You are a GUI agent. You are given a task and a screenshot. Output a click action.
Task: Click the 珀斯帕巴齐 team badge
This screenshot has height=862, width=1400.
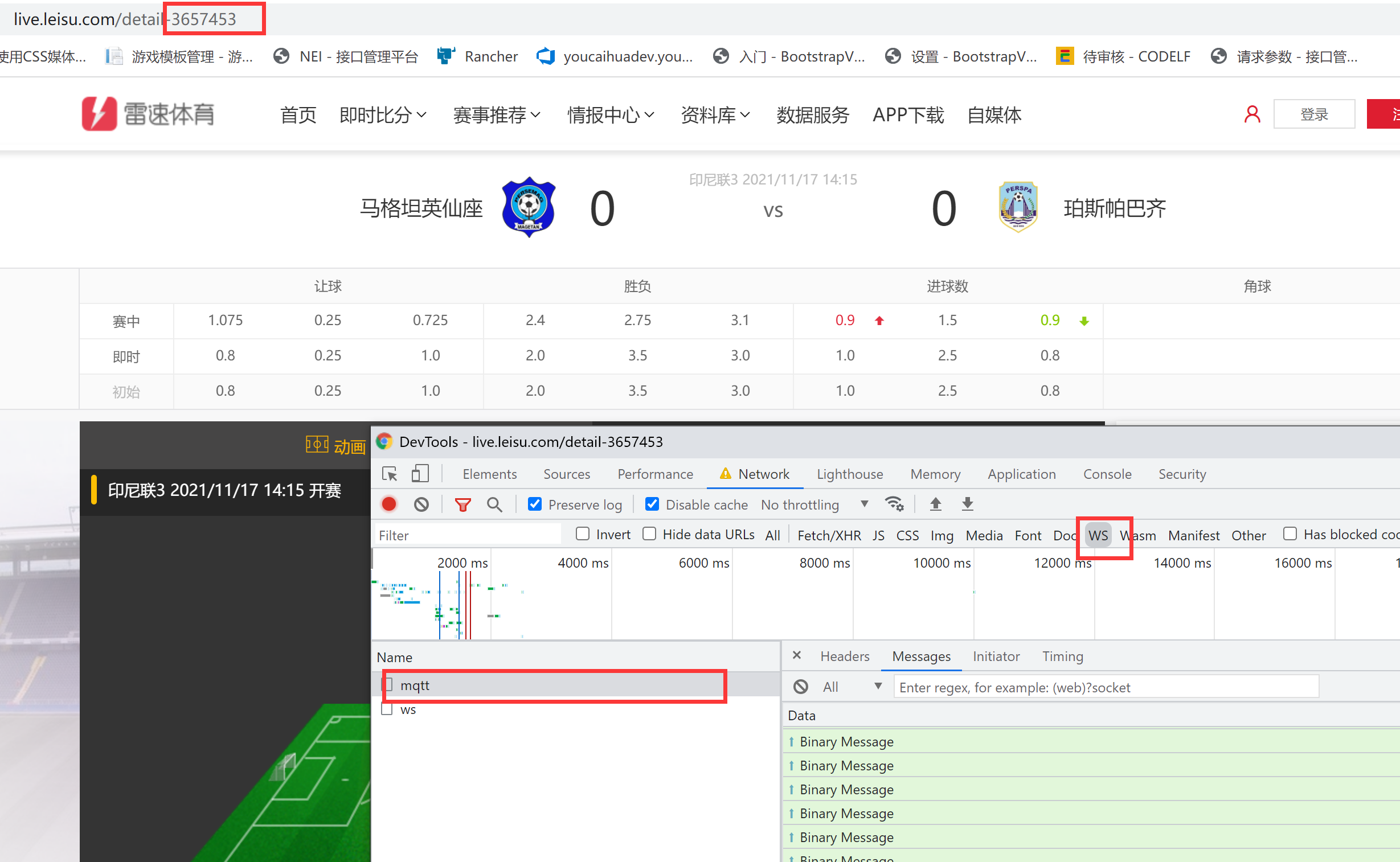[x=1018, y=207]
